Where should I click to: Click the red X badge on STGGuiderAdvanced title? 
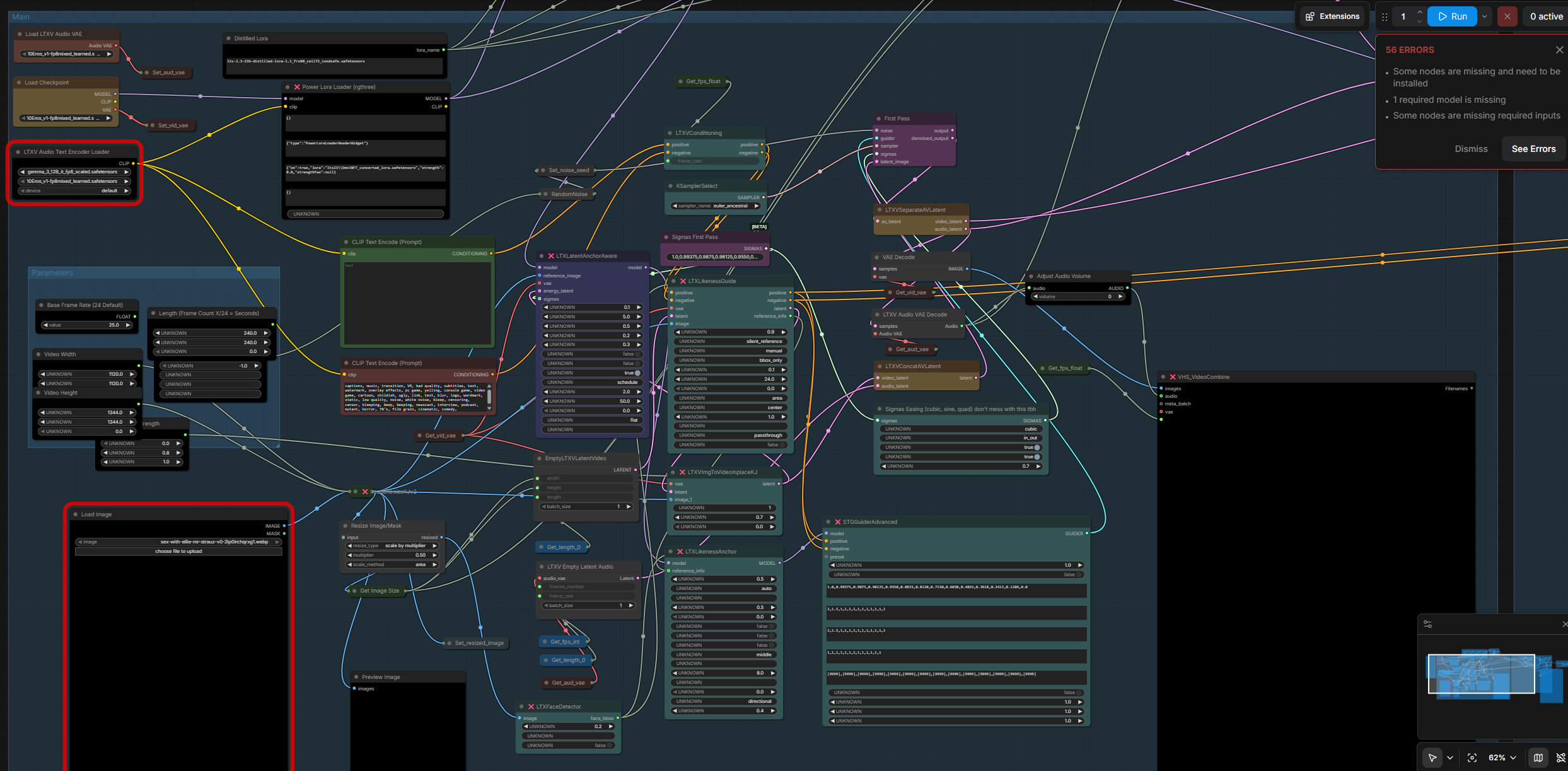[837, 522]
